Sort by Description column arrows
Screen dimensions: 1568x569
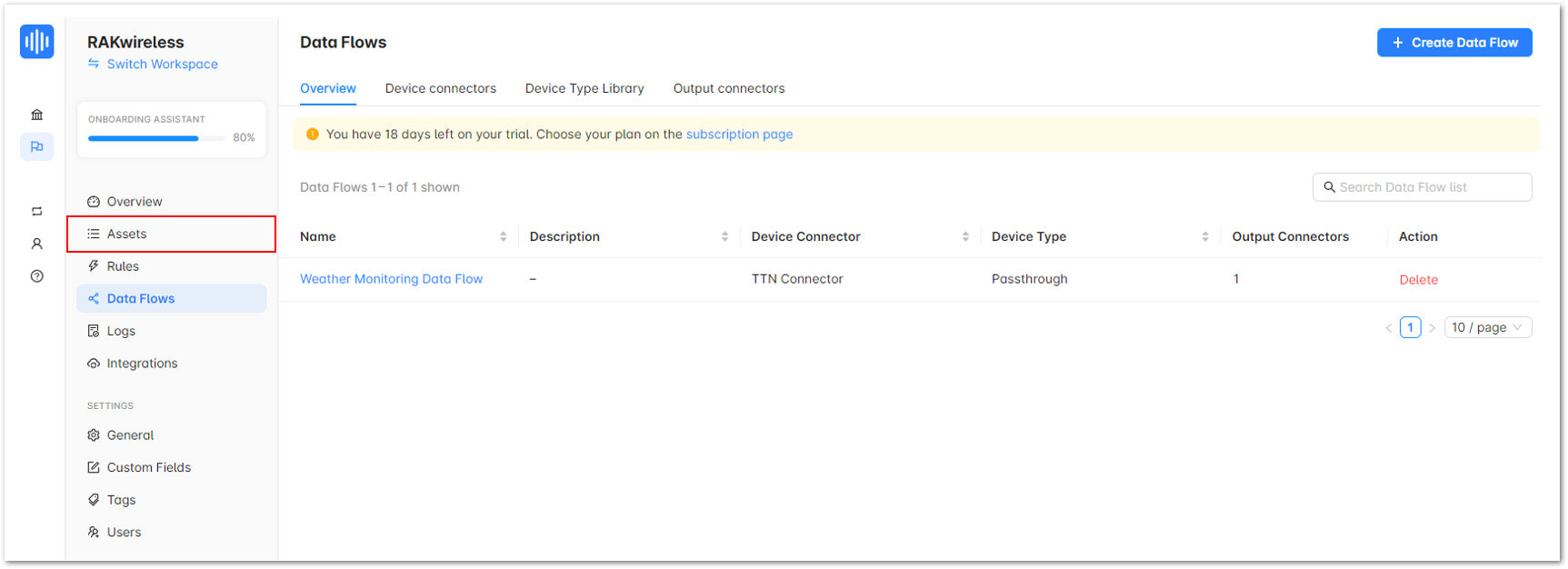click(724, 236)
